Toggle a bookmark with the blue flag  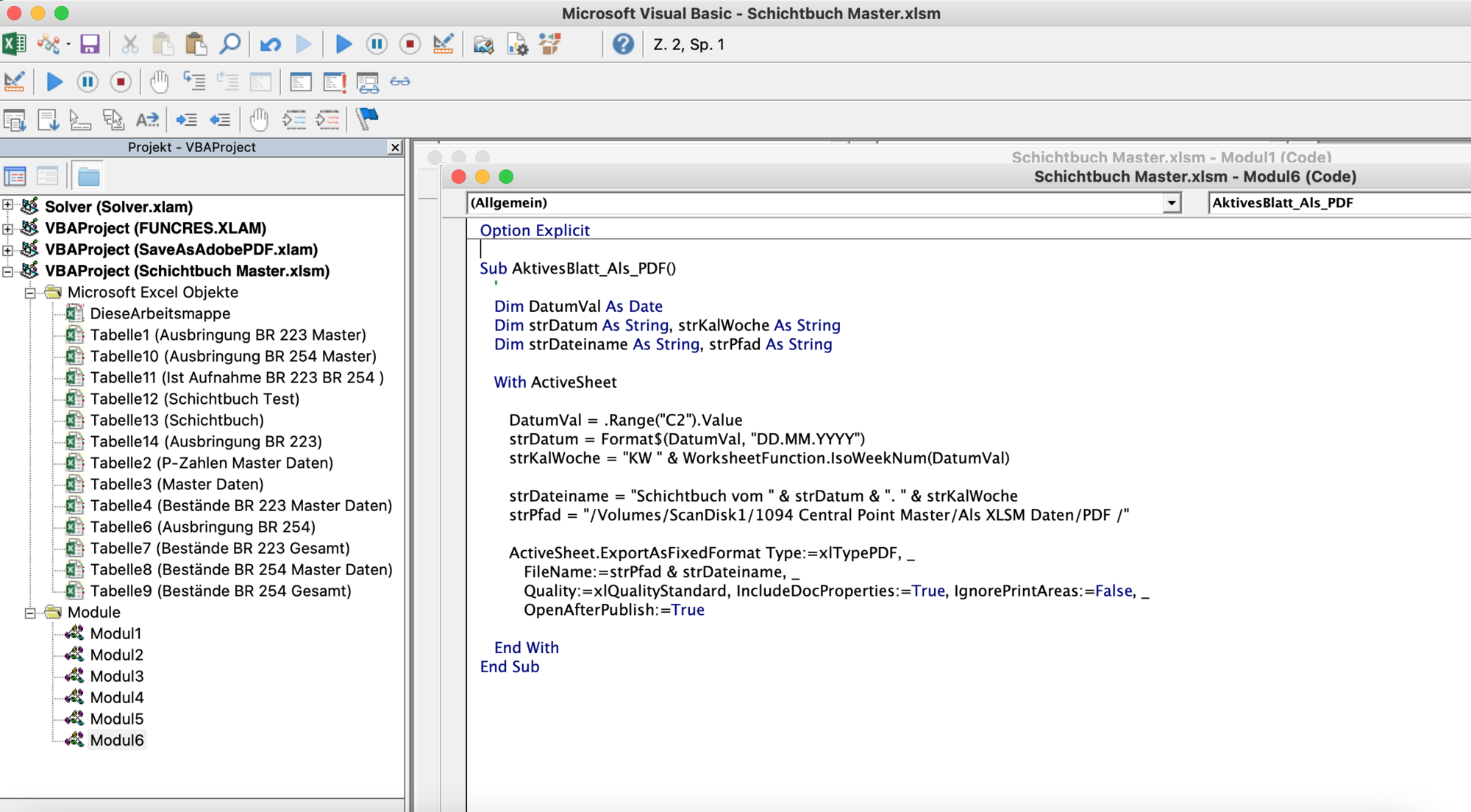coord(367,119)
